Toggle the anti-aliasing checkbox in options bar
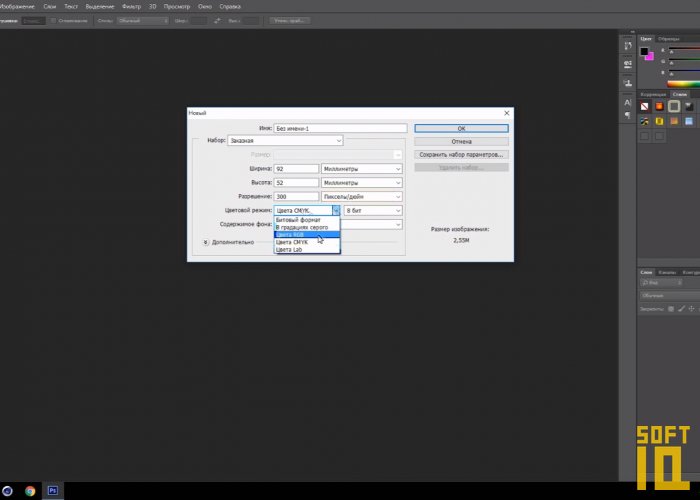Viewport: 700px width, 500px height. click(53, 21)
